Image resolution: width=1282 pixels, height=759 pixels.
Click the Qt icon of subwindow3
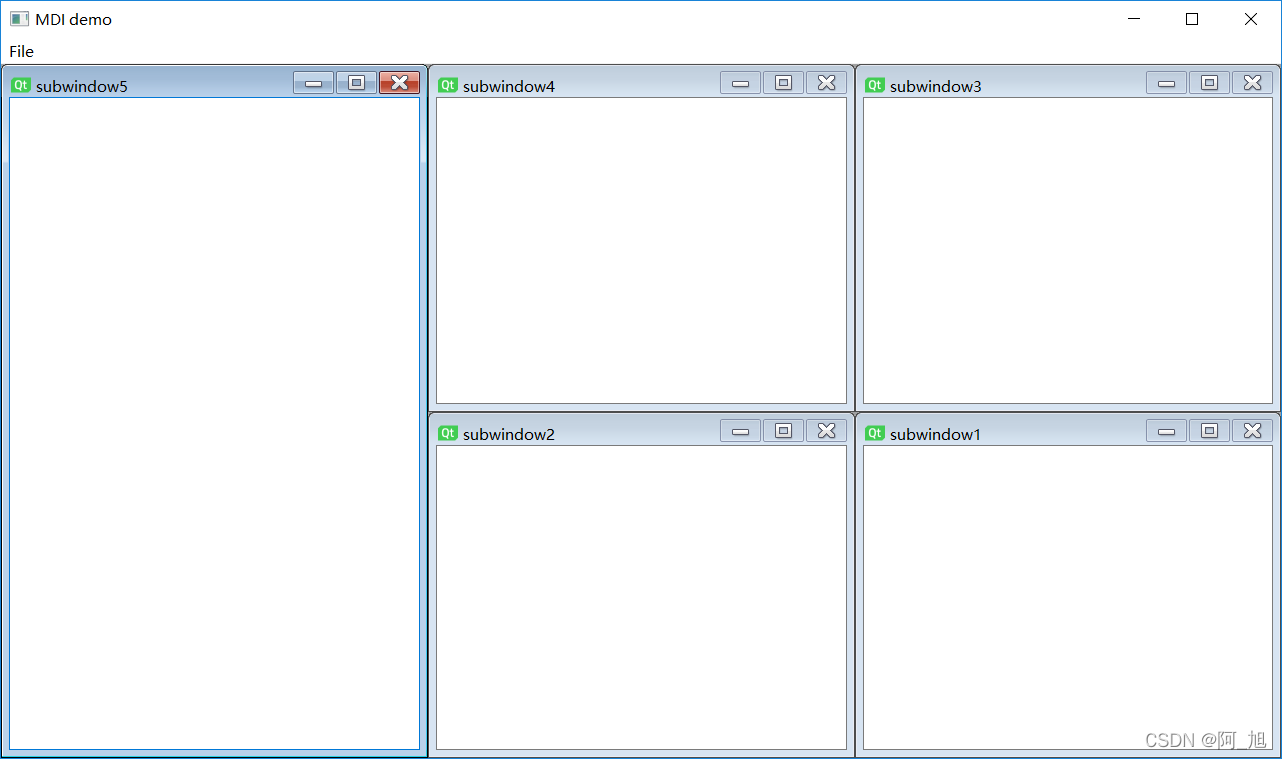(875, 85)
